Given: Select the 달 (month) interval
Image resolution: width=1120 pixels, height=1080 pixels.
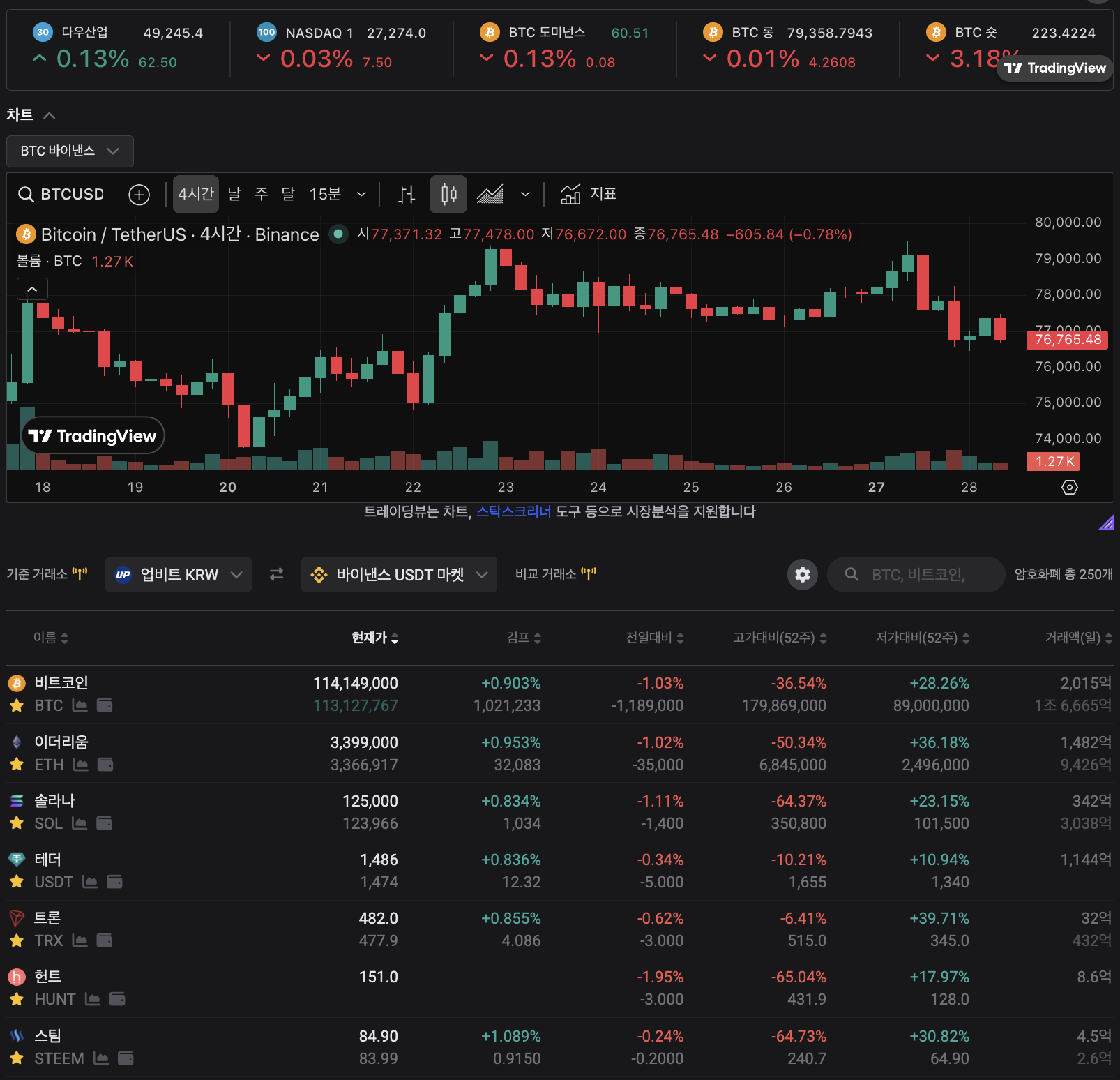Looking at the screenshot, I should tap(288, 194).
